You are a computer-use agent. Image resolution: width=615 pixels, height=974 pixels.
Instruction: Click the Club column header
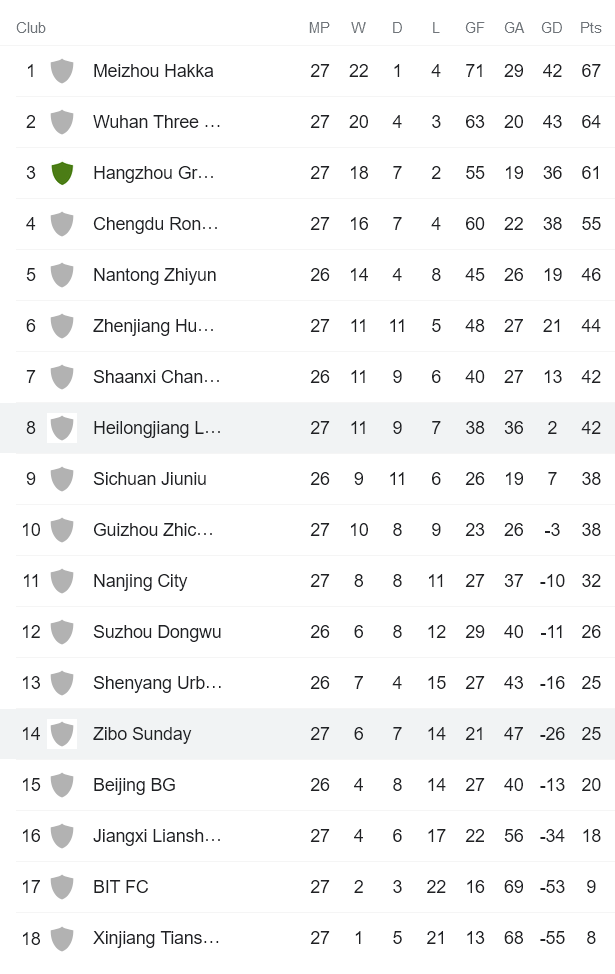[31, 28]
